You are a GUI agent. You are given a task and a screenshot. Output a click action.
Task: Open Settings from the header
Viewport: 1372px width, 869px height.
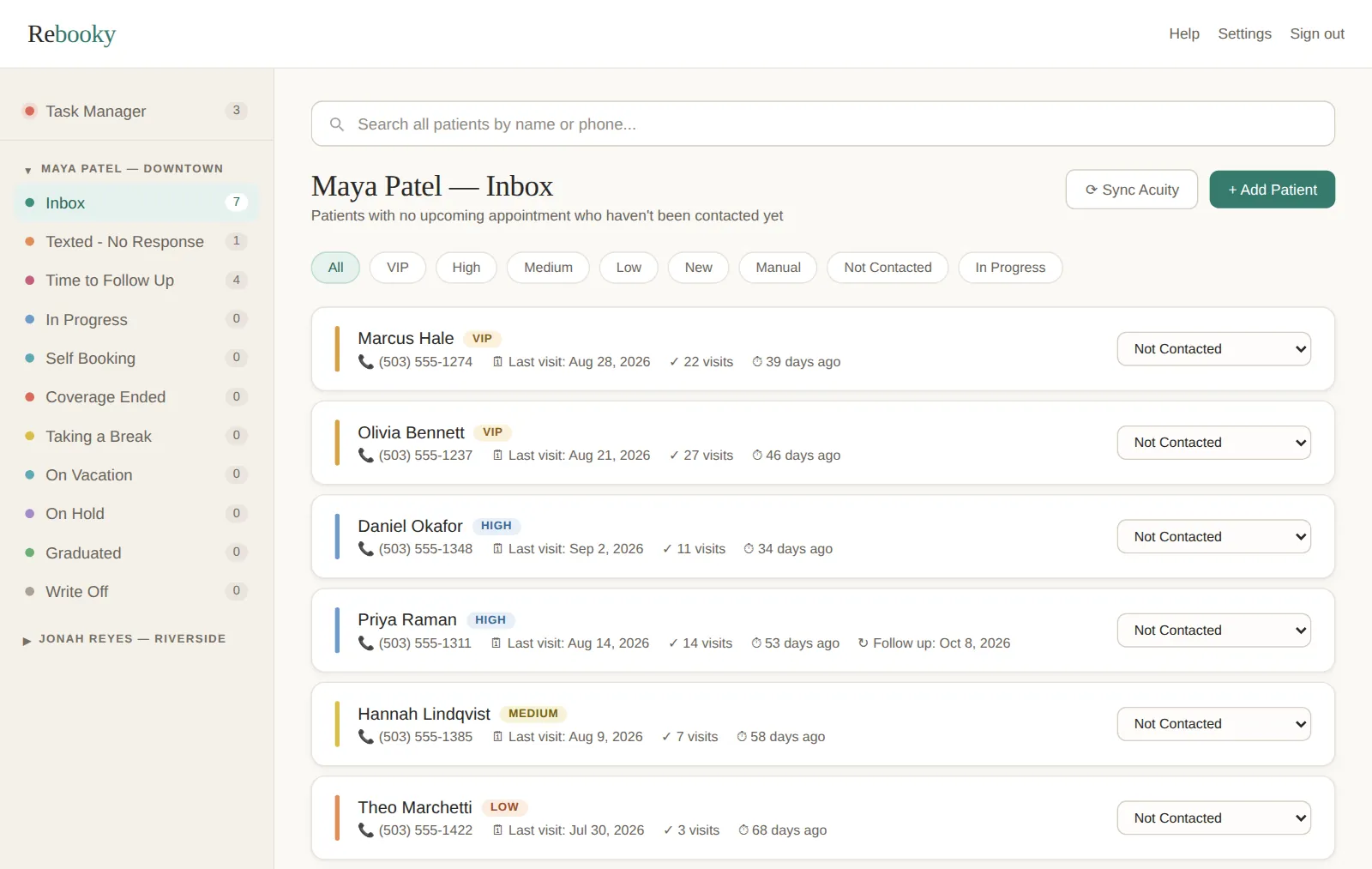[1244, 33]
